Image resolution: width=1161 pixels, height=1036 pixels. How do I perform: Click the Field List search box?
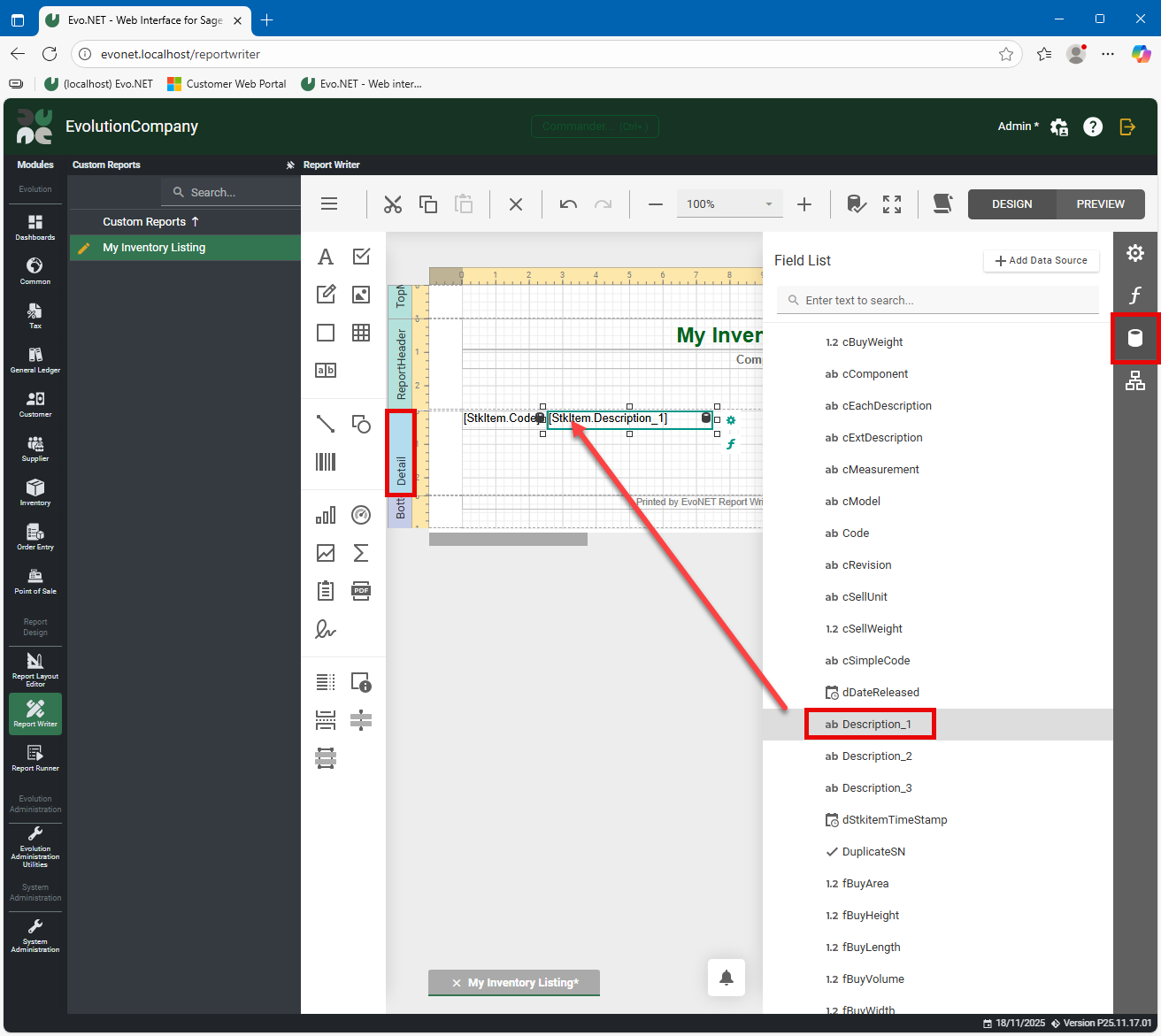[x=938, y=301]
